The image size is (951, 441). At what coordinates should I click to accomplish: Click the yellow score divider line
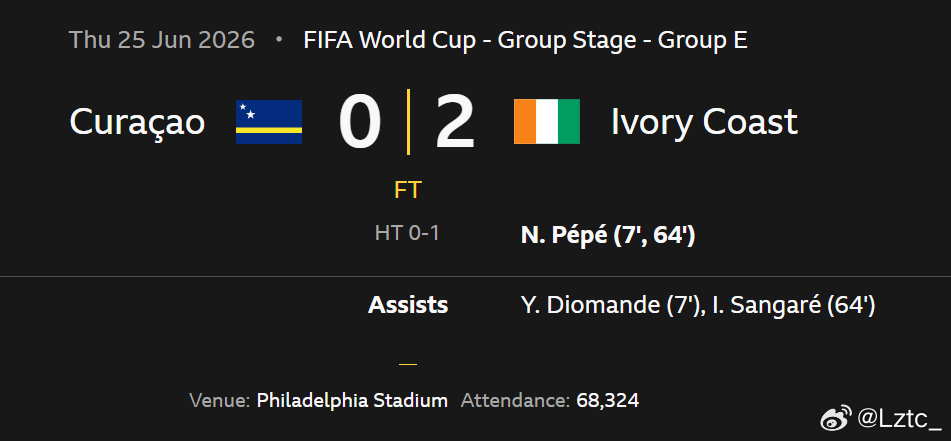408,121
